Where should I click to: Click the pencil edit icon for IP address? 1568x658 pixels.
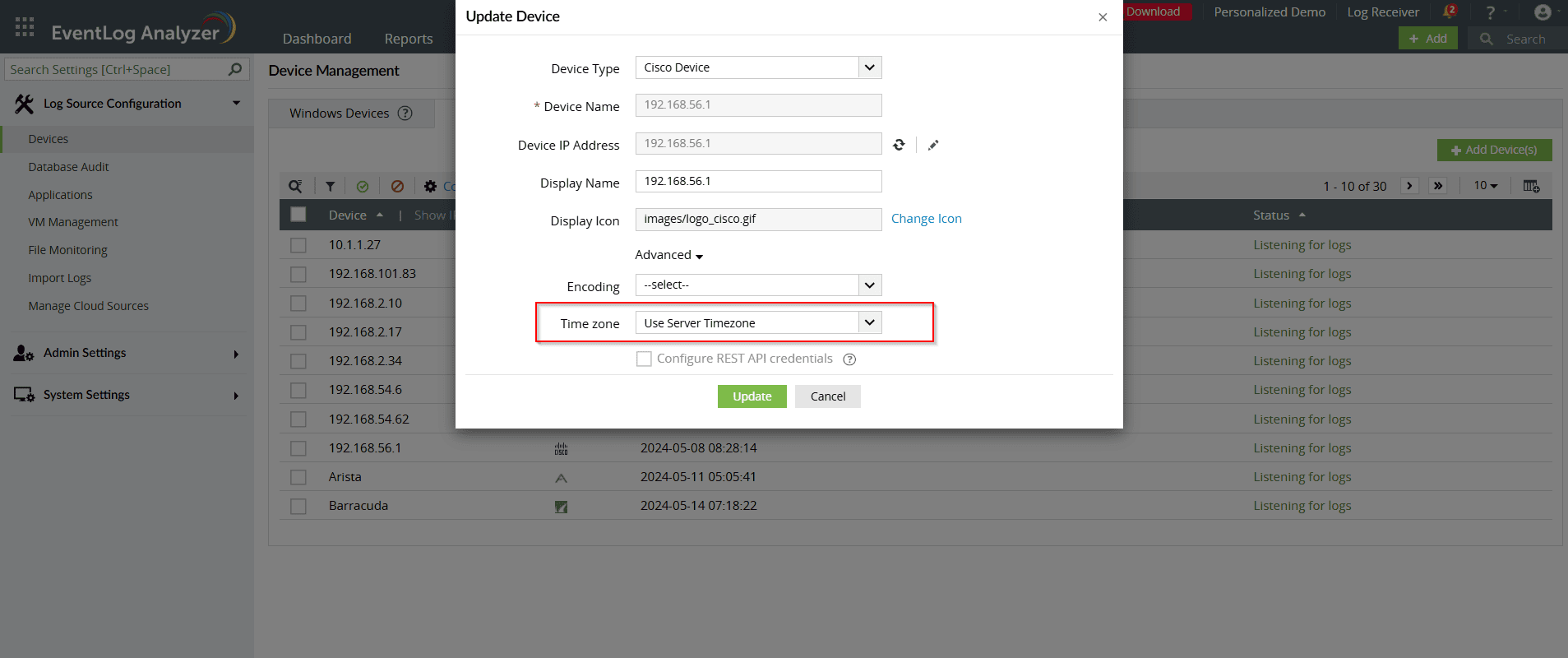coord(933,146)
